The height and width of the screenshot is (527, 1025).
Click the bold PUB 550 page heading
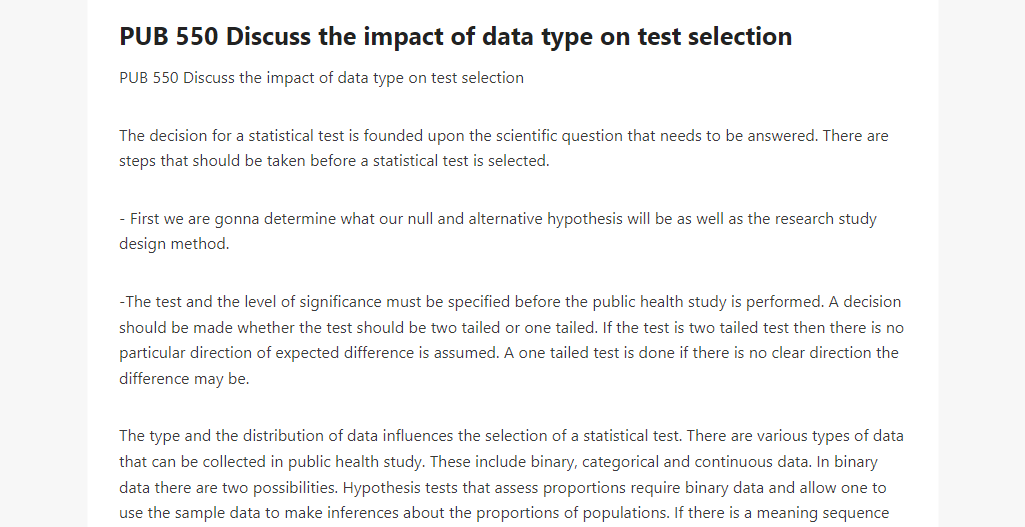tap(455, 37)
